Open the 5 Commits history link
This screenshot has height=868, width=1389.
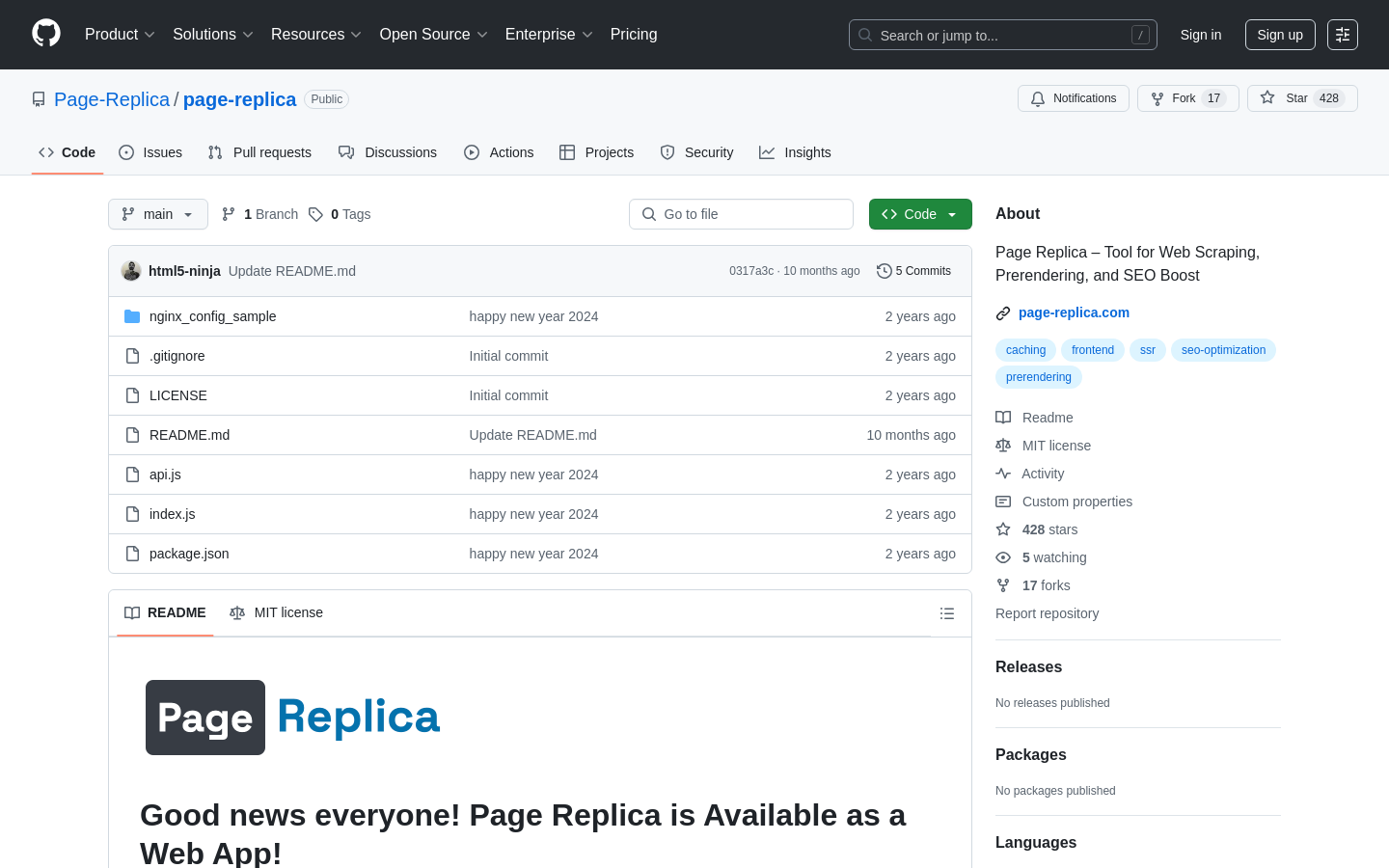(913, 271)
